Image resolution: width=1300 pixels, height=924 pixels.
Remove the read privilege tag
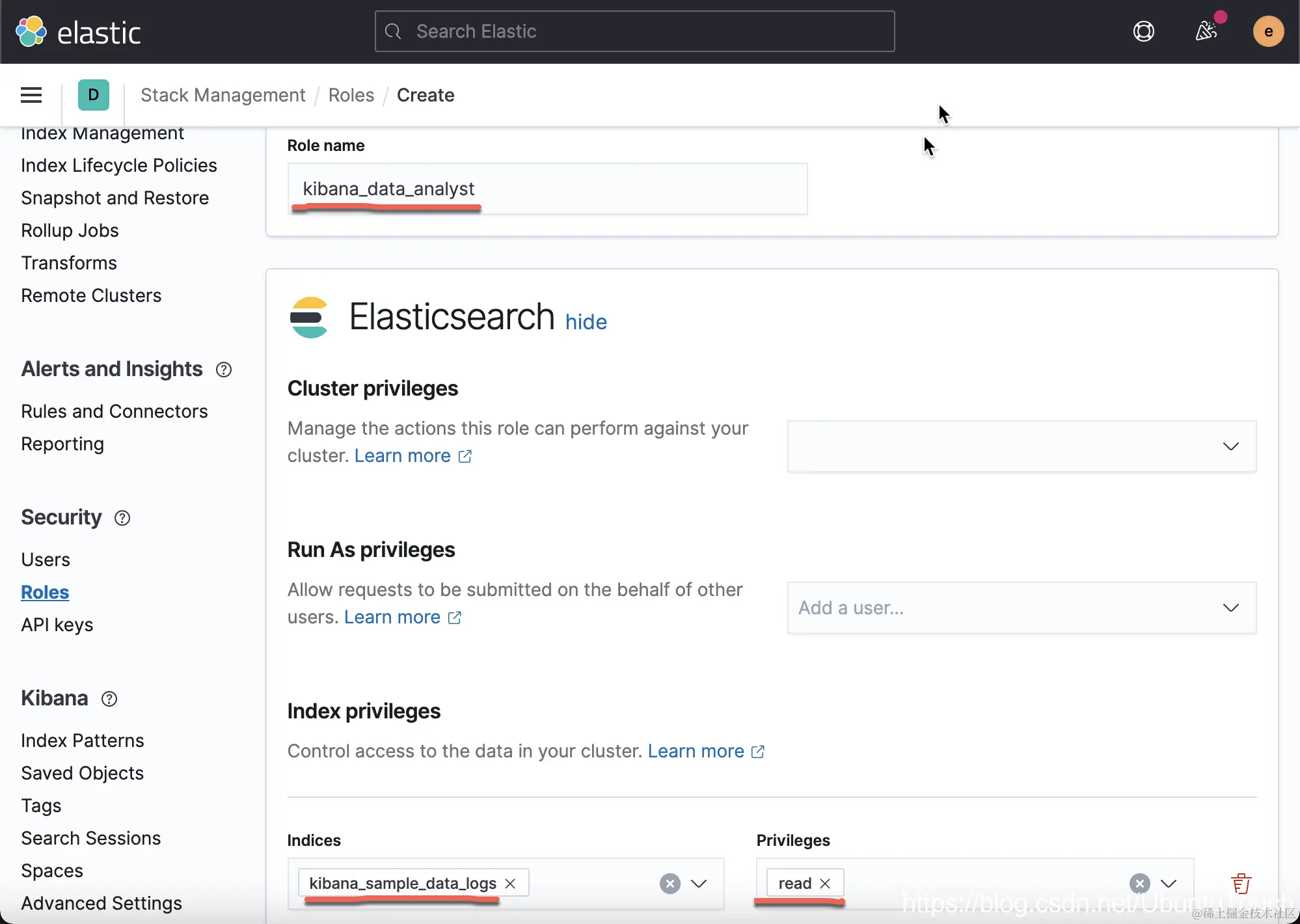(825, 883)
